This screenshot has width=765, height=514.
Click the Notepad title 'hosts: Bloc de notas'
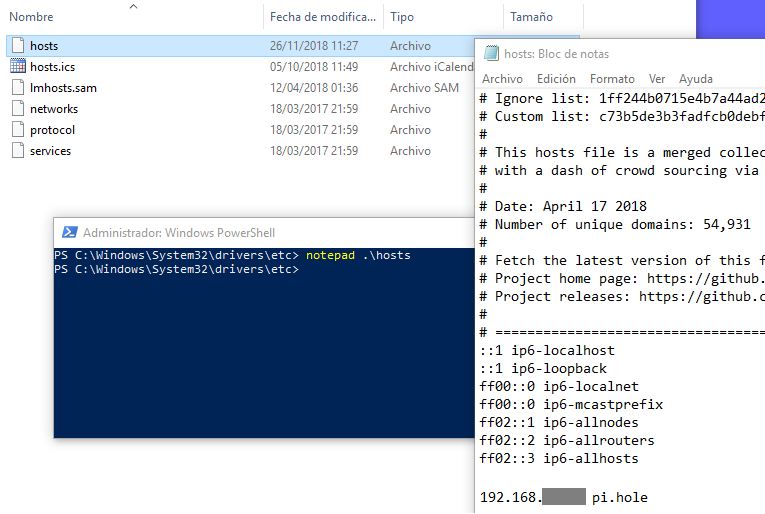(556, 54)
